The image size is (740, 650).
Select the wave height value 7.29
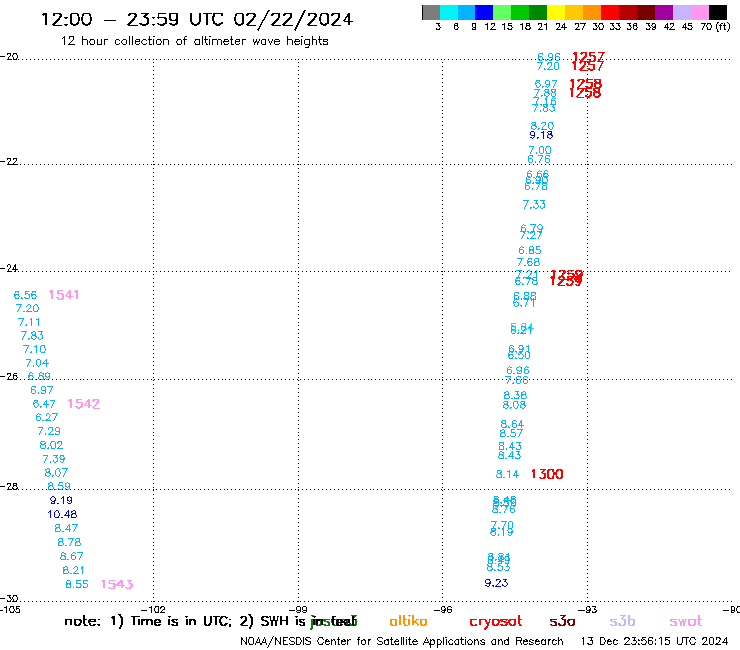[x=49, y=431]
